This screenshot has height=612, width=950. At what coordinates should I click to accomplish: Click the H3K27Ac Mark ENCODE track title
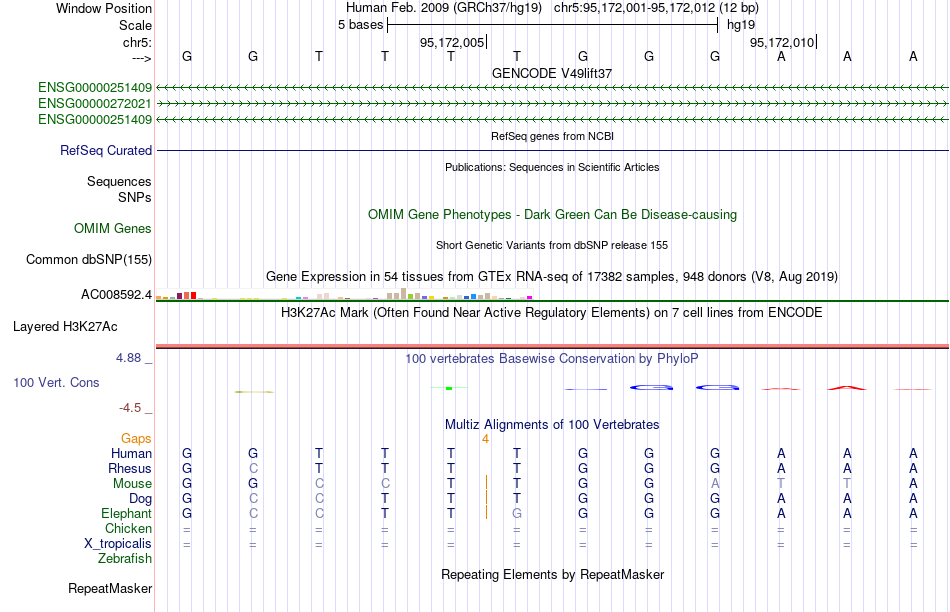552,313
